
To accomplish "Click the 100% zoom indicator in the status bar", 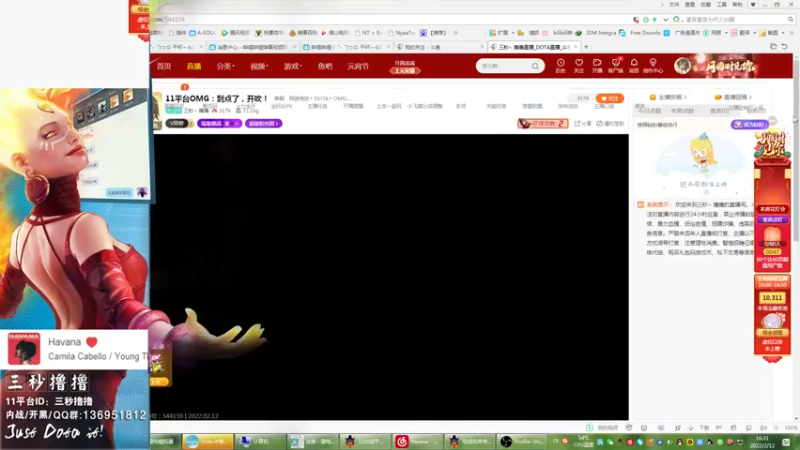I will (x=791, y=428).
